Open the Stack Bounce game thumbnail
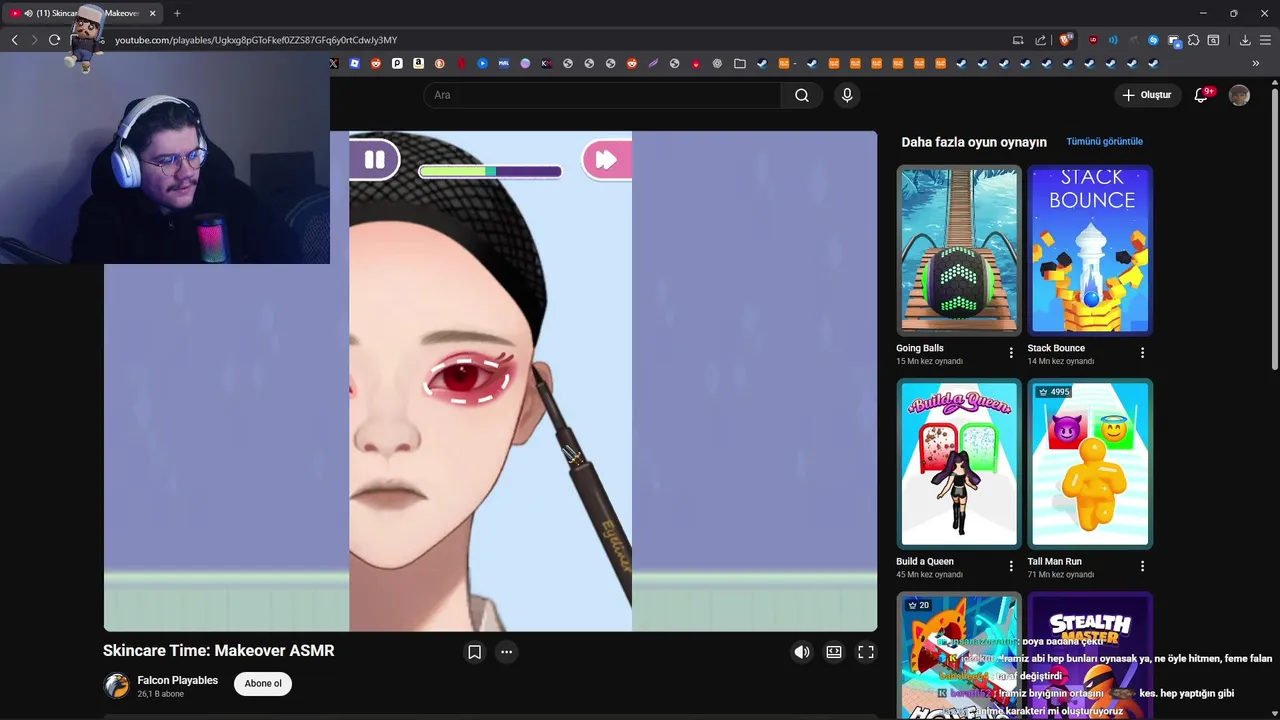This screenshot has width=1280, height=720. [x=1090, y=250]
